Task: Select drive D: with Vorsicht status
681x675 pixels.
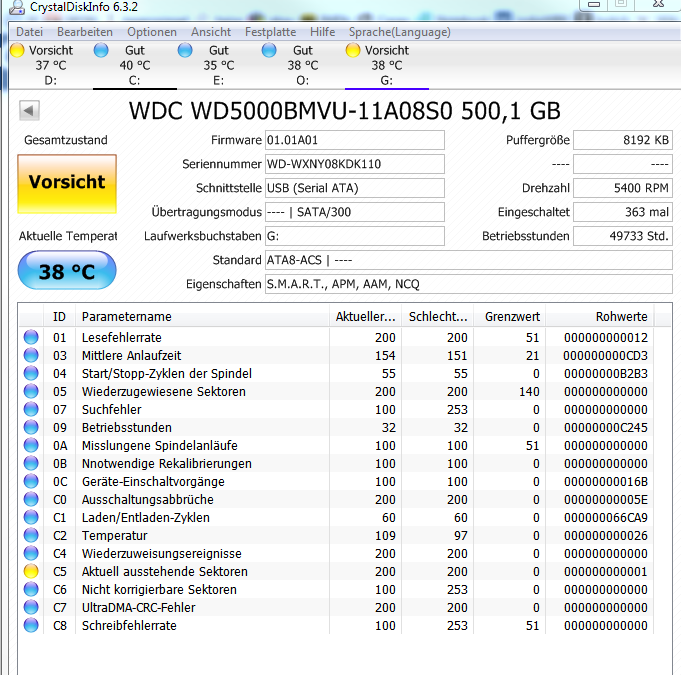Action: pyautogui.click(x=51, y=65)
